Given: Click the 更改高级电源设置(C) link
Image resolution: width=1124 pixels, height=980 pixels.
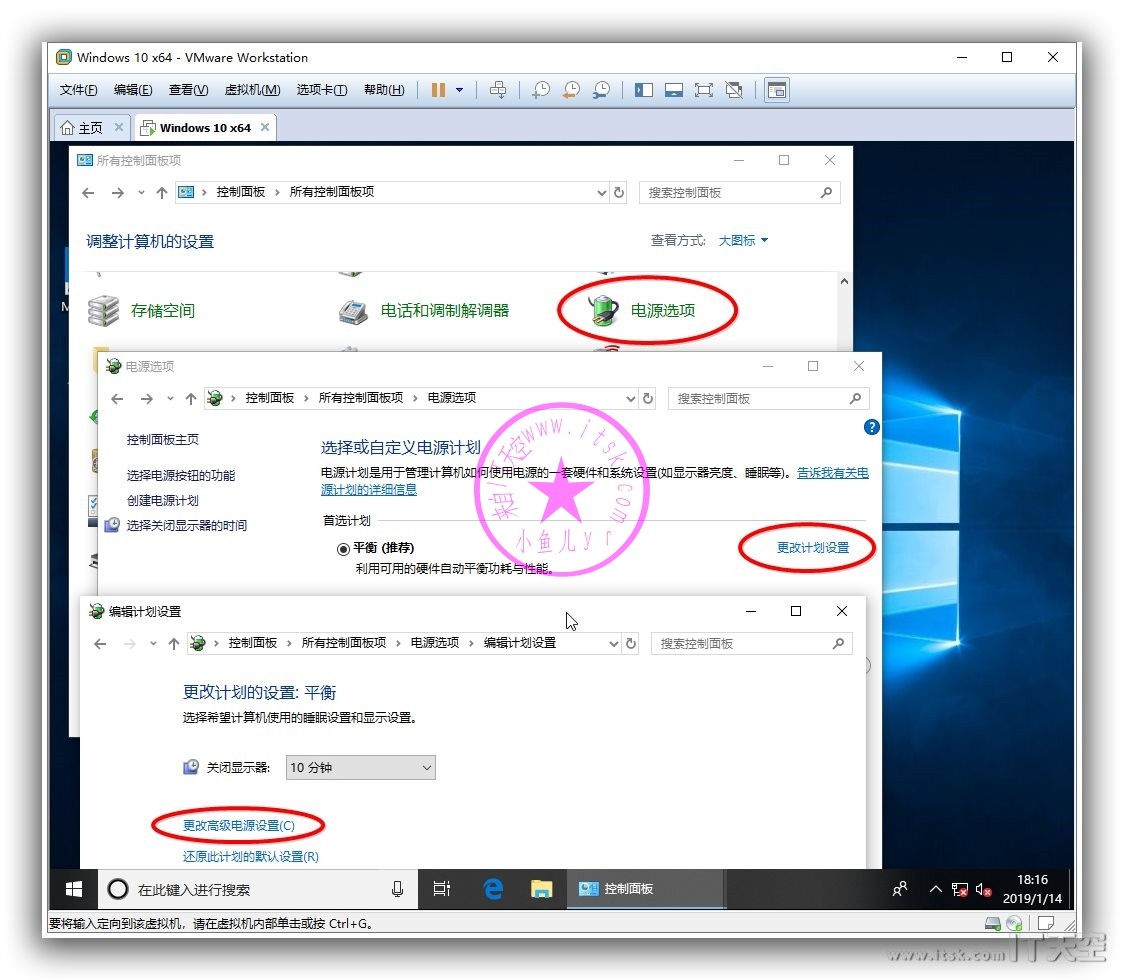Looking at the screenshot, I should point(239,826).
